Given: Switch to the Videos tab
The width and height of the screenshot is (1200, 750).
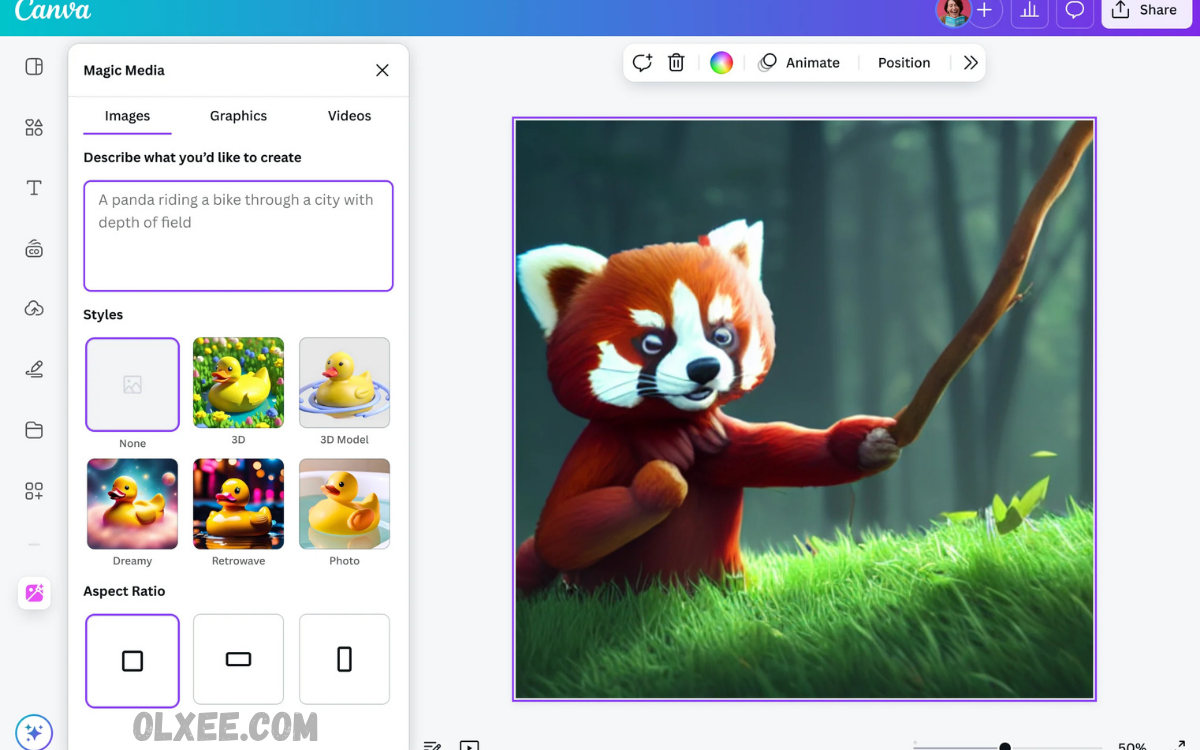Looking at the screenshot, I should tap(349, 116).
